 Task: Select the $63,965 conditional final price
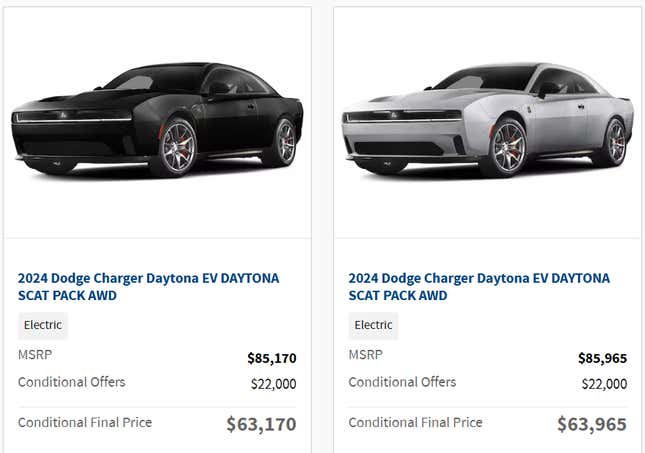coord(592,424)
